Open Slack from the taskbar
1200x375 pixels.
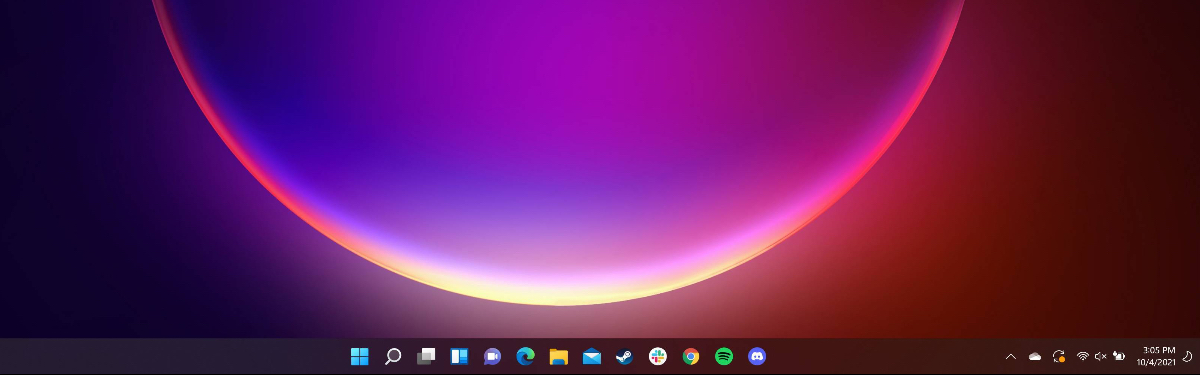(658, 356)
